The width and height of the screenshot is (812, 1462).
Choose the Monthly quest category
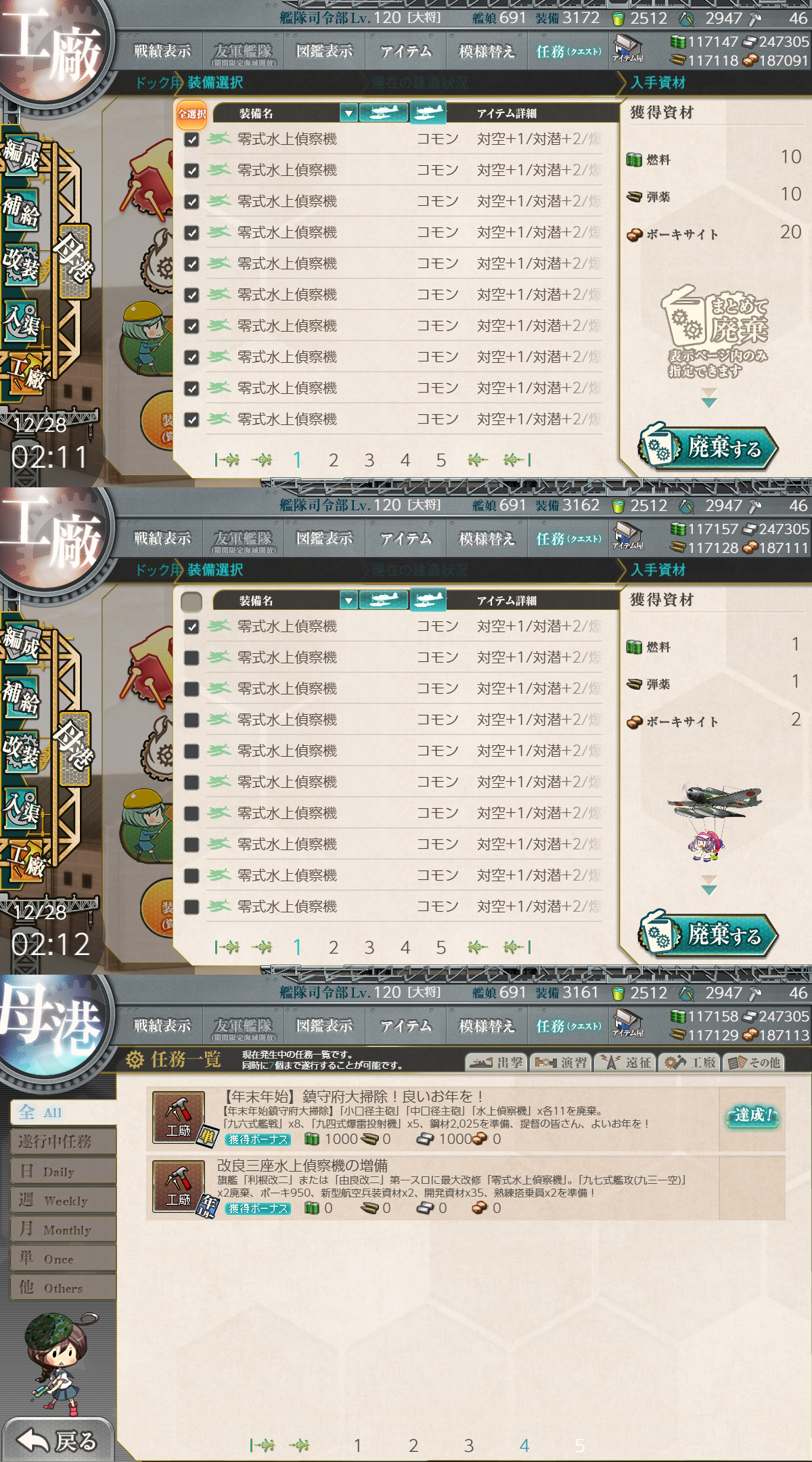(x=63, y=1229)
